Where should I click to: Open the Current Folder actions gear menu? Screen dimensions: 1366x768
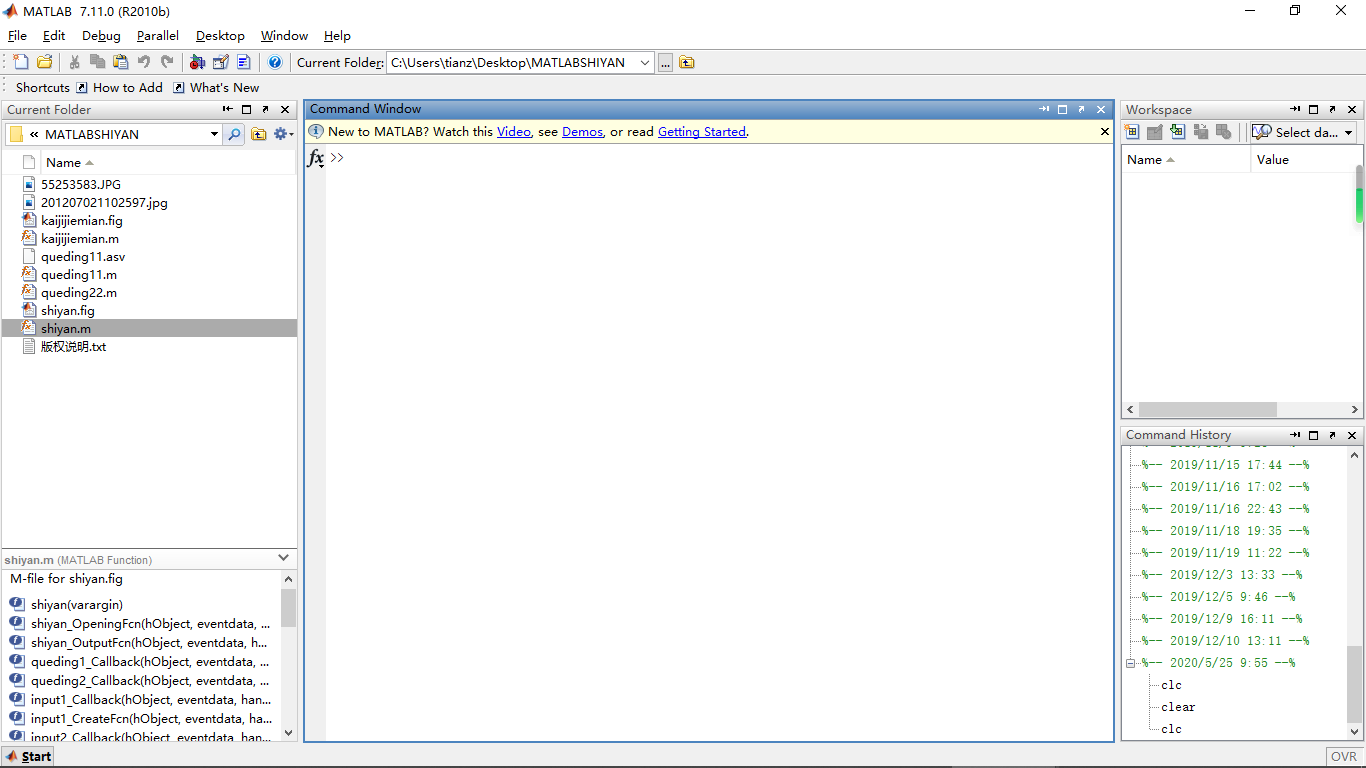[283, 134]
